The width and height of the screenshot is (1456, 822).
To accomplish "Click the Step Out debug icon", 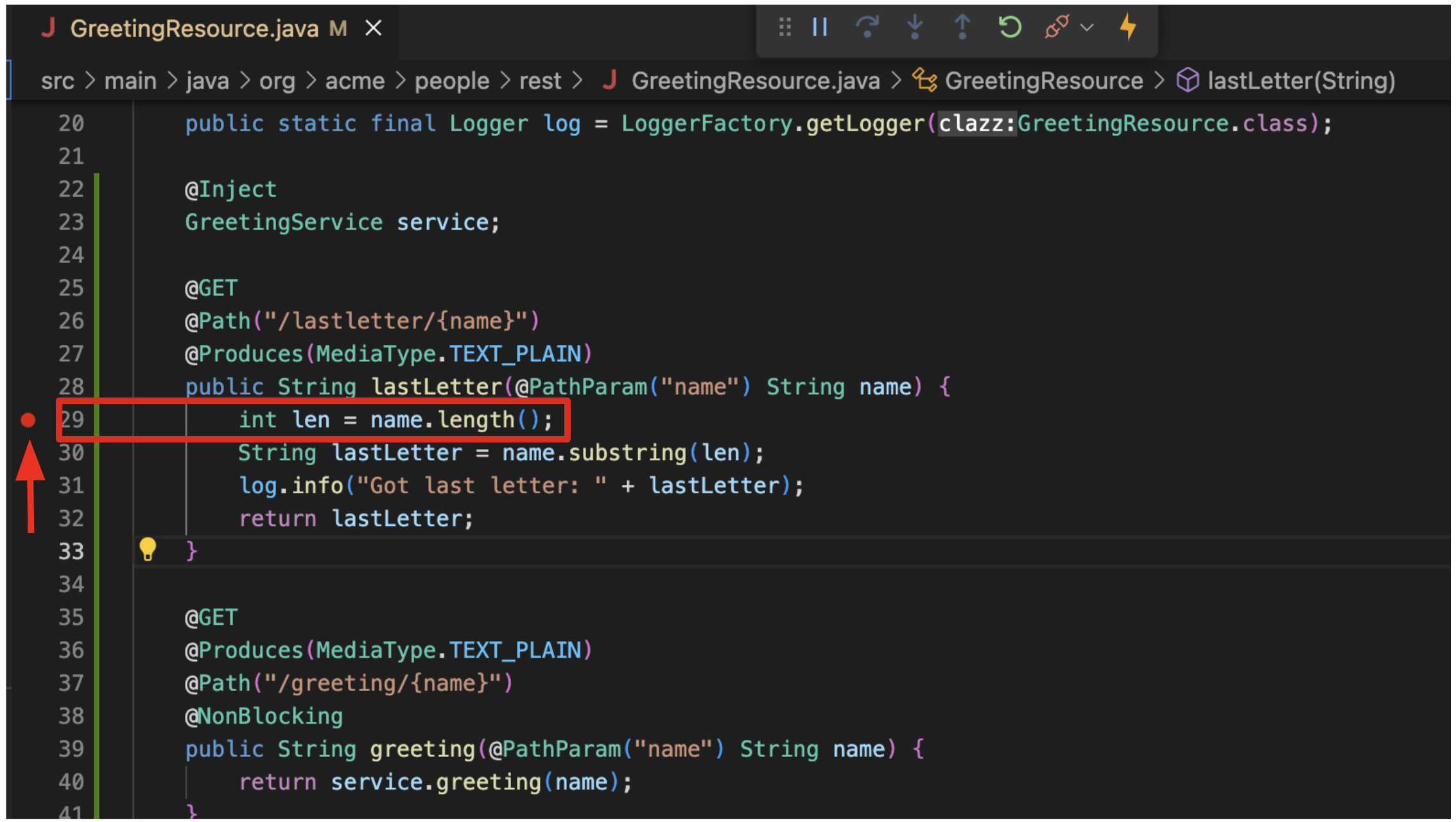I will (962, 27).
